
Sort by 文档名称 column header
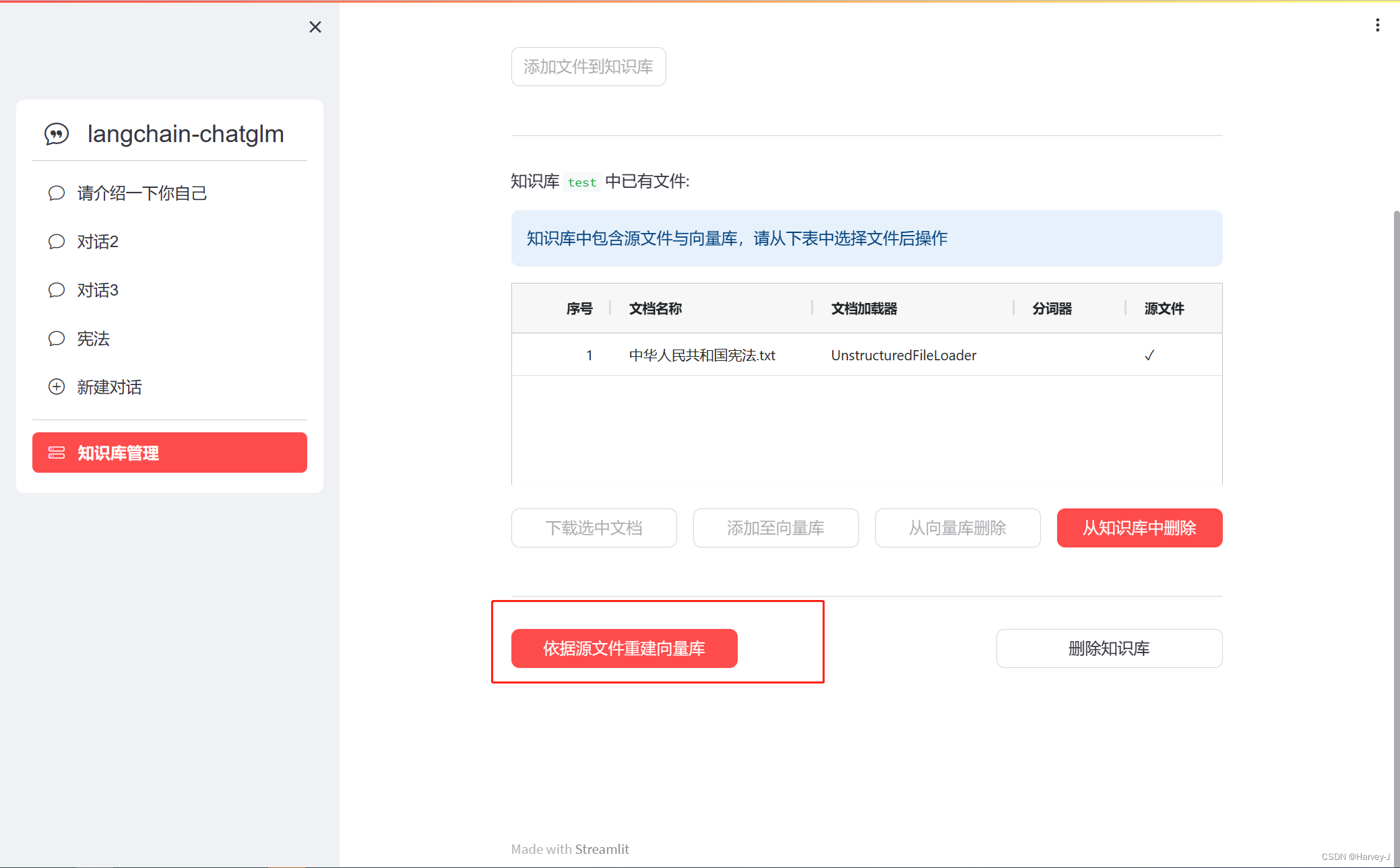tap(655, 308)
